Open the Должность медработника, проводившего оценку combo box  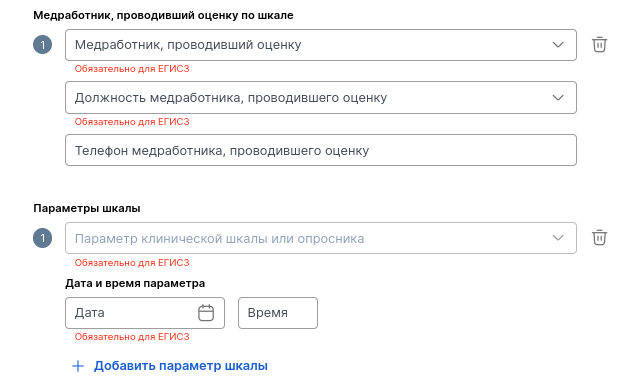coord(321,98)
